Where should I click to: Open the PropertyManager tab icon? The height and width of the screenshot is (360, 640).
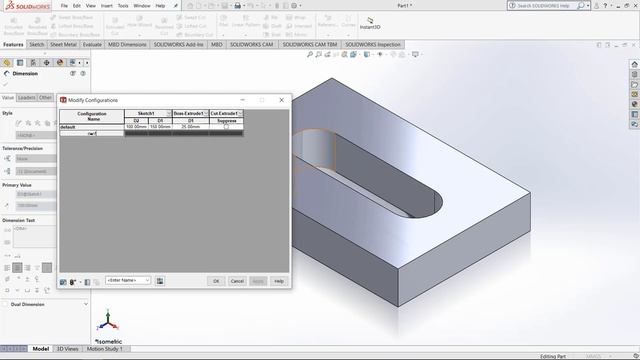20,62
